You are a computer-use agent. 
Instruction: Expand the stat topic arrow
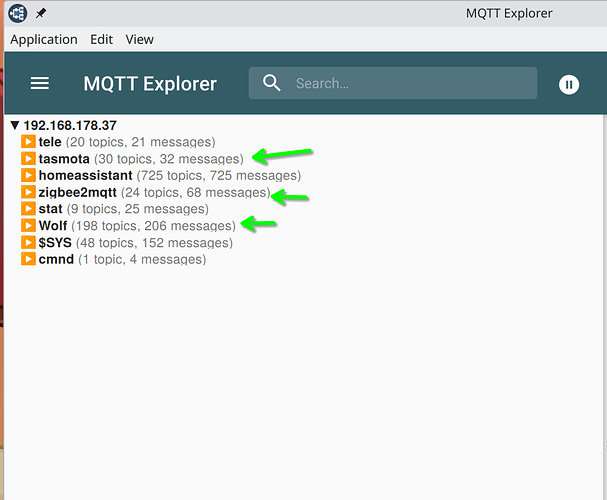pos(28,209)
